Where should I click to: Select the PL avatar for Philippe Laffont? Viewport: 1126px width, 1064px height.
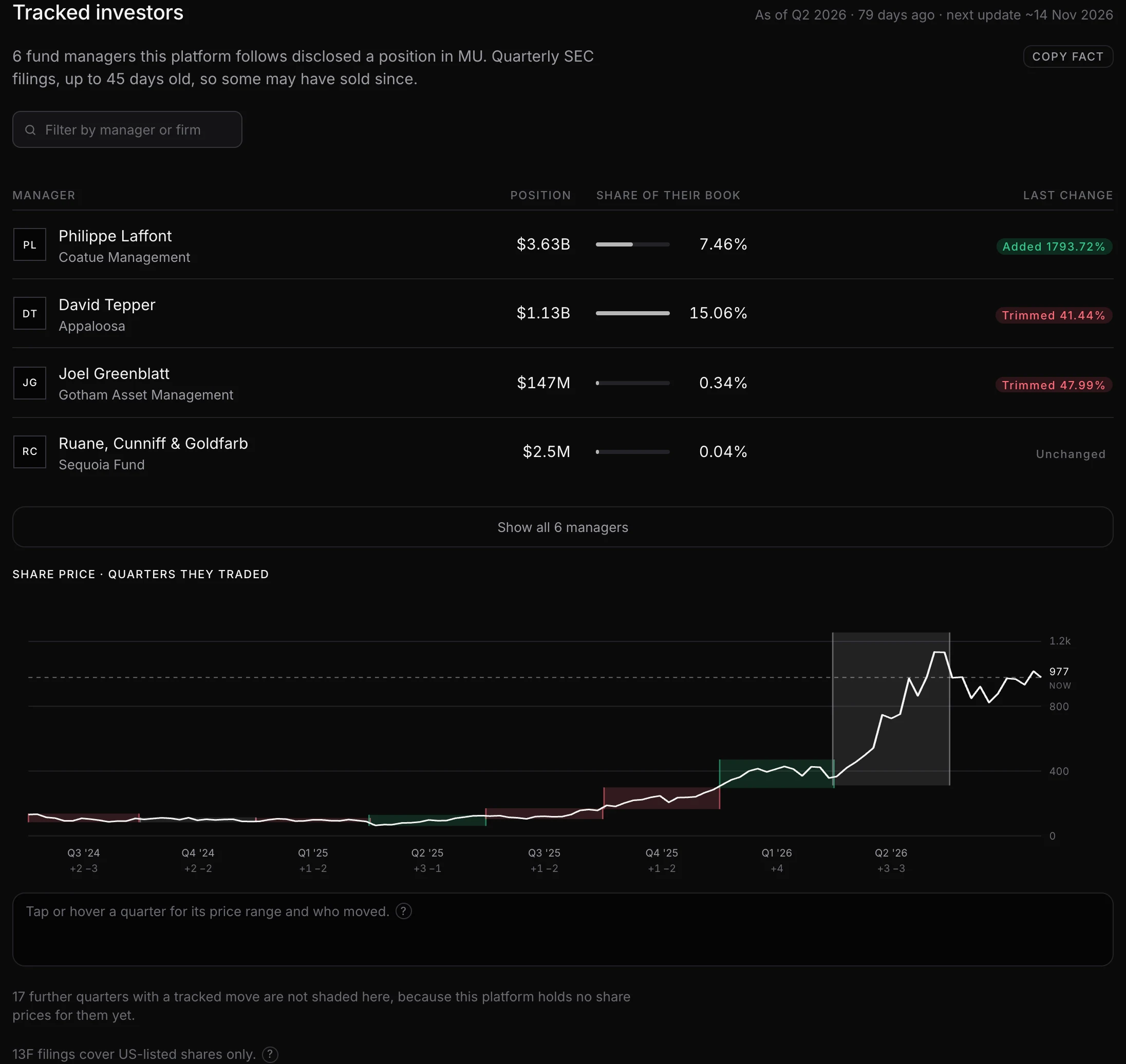click(x=29, y=244)
